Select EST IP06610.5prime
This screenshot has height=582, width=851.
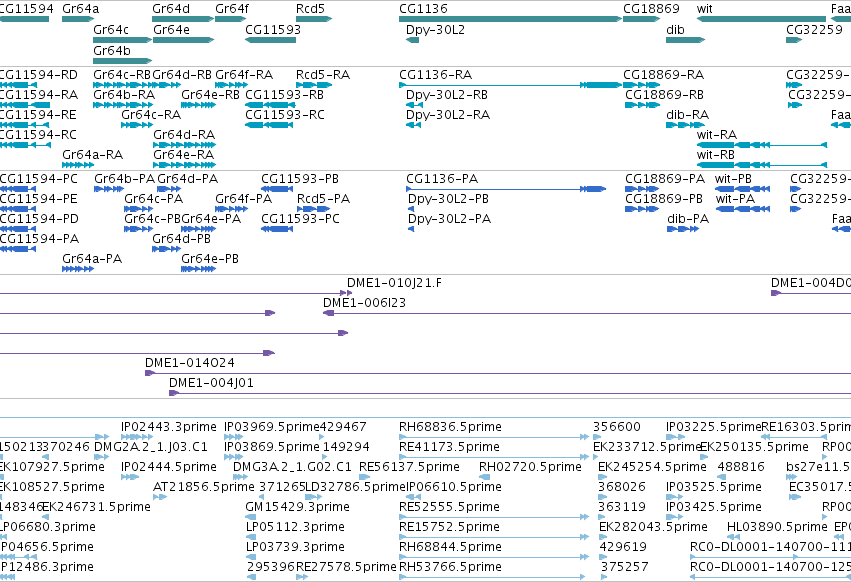414,497
